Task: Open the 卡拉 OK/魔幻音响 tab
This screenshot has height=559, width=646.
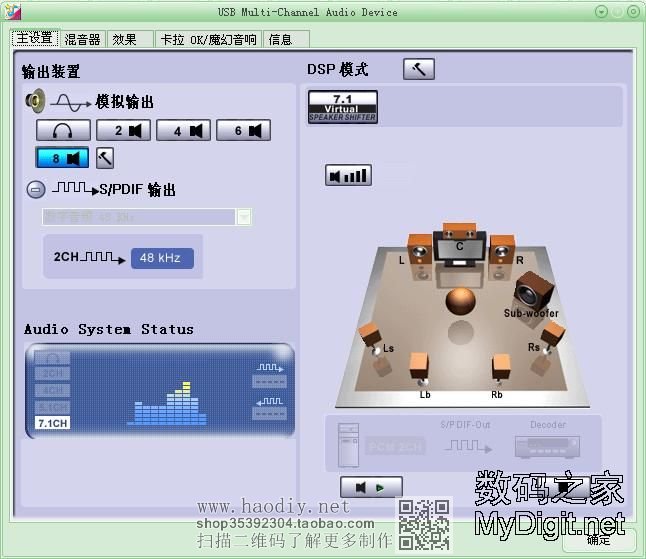Action: [x=208, y=39]
